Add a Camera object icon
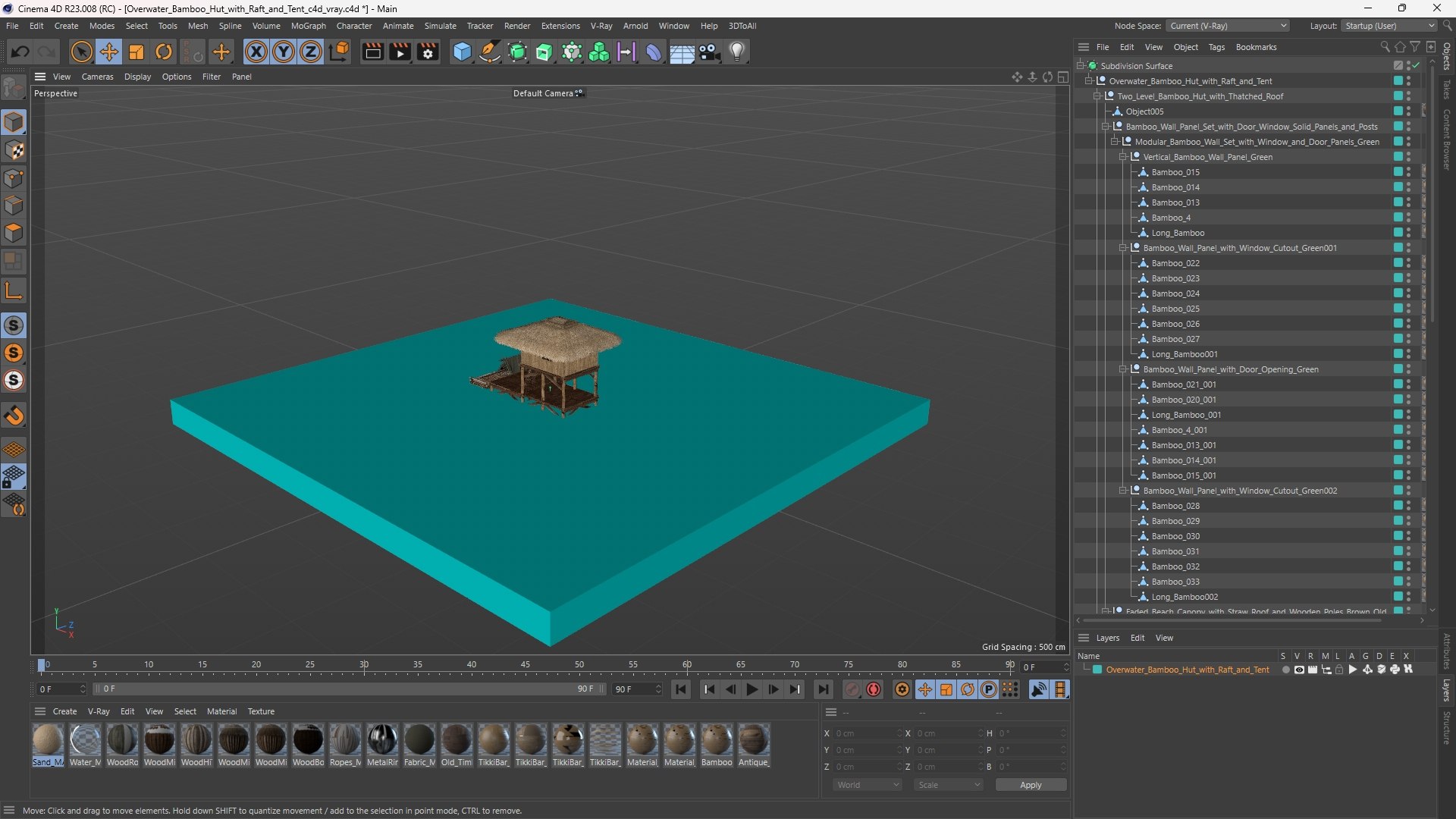The width and height of the screenshot is (1456, 819). [710, 52]
